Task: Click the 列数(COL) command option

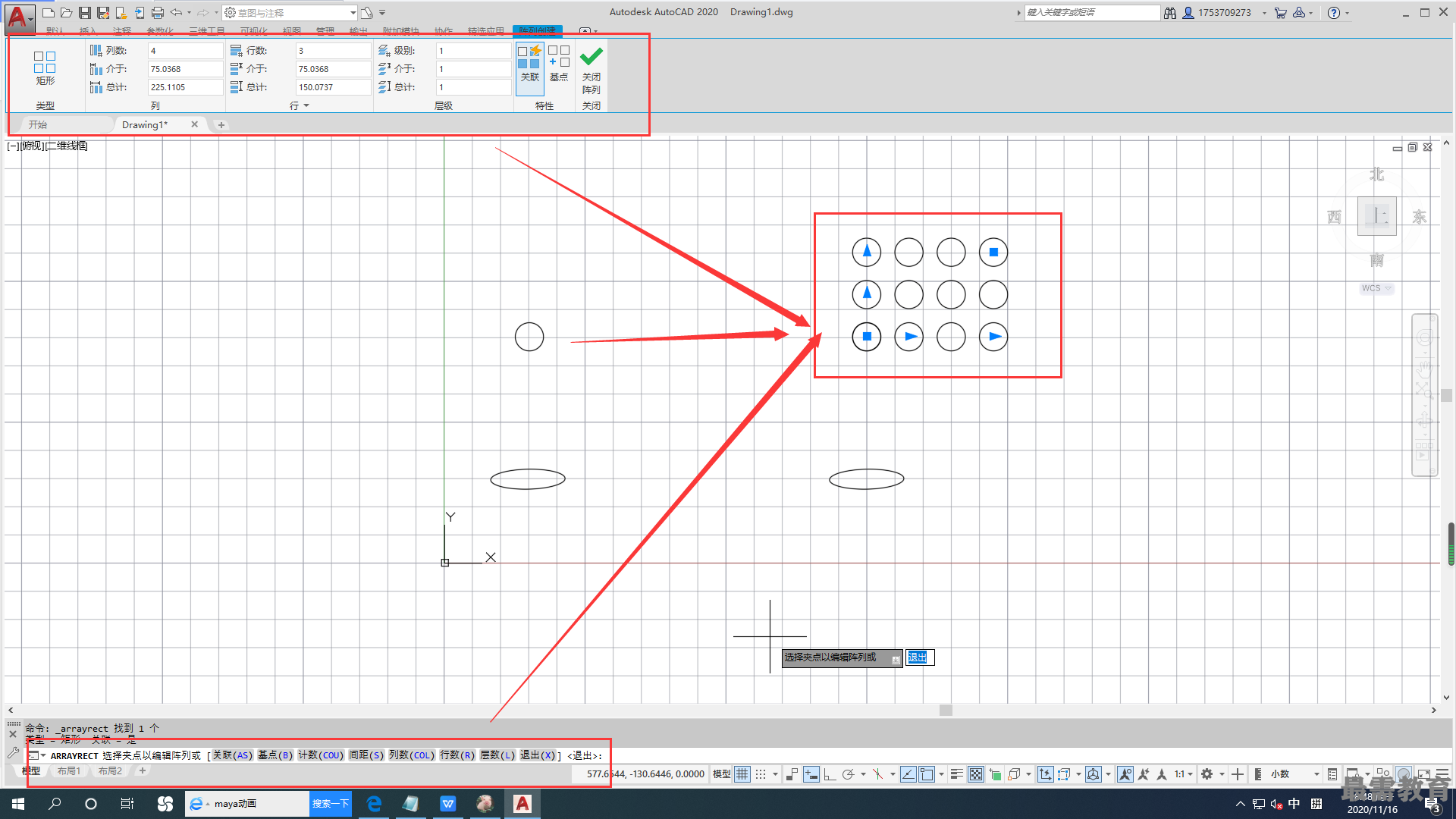Action: pos(412,755)
